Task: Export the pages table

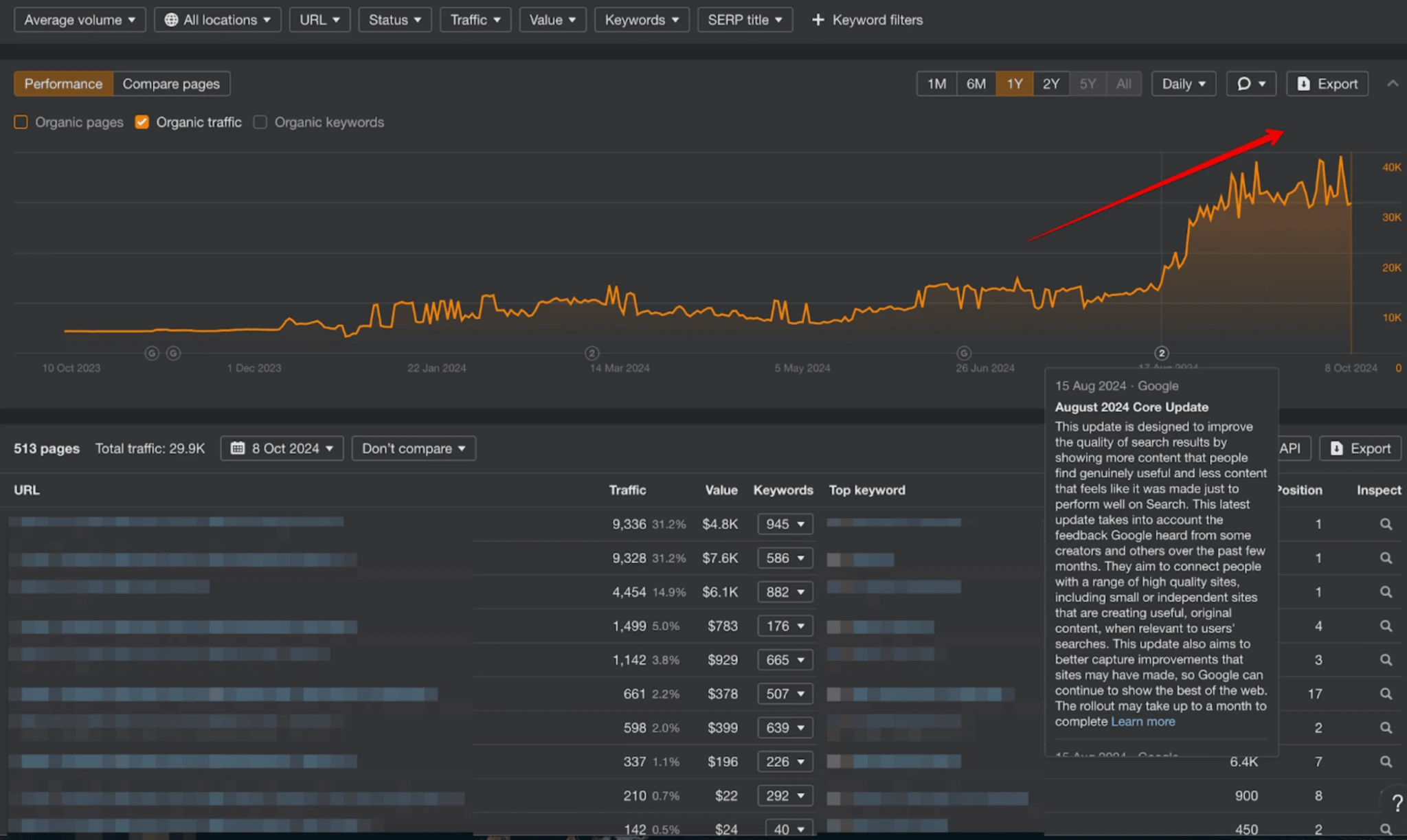Action: [x=1360, y=449]
